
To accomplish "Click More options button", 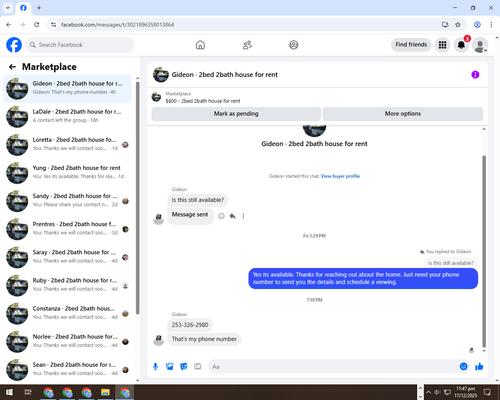I will pos(403,114).
